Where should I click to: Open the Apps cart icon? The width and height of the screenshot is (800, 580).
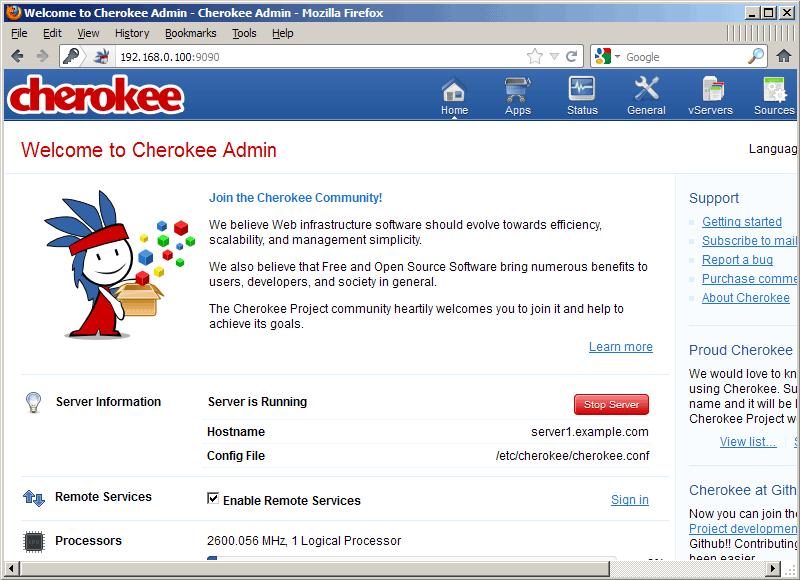click(x=517, y=90)
